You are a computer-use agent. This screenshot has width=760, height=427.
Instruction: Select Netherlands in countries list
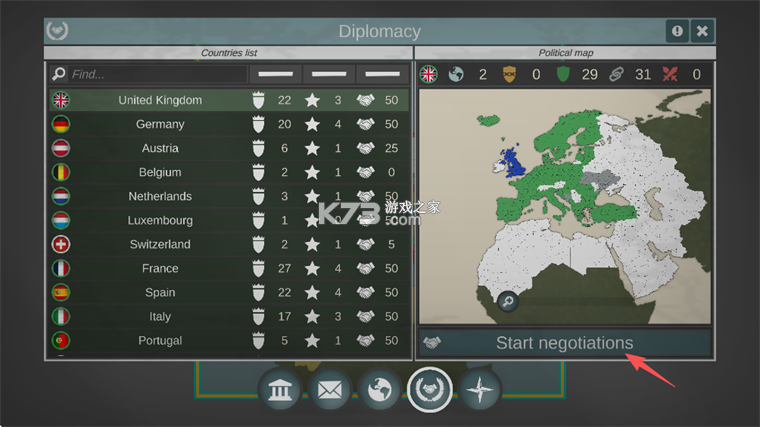point(229,196)
